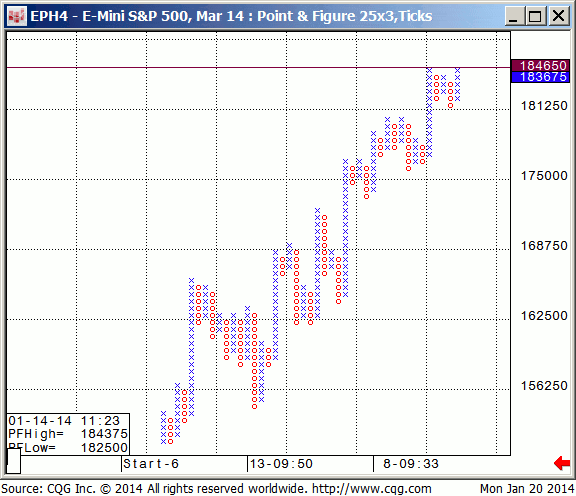Click the 168750 price axis label
Image resolution: width=576 pixels, height=496 pixels.
point(544,245)
